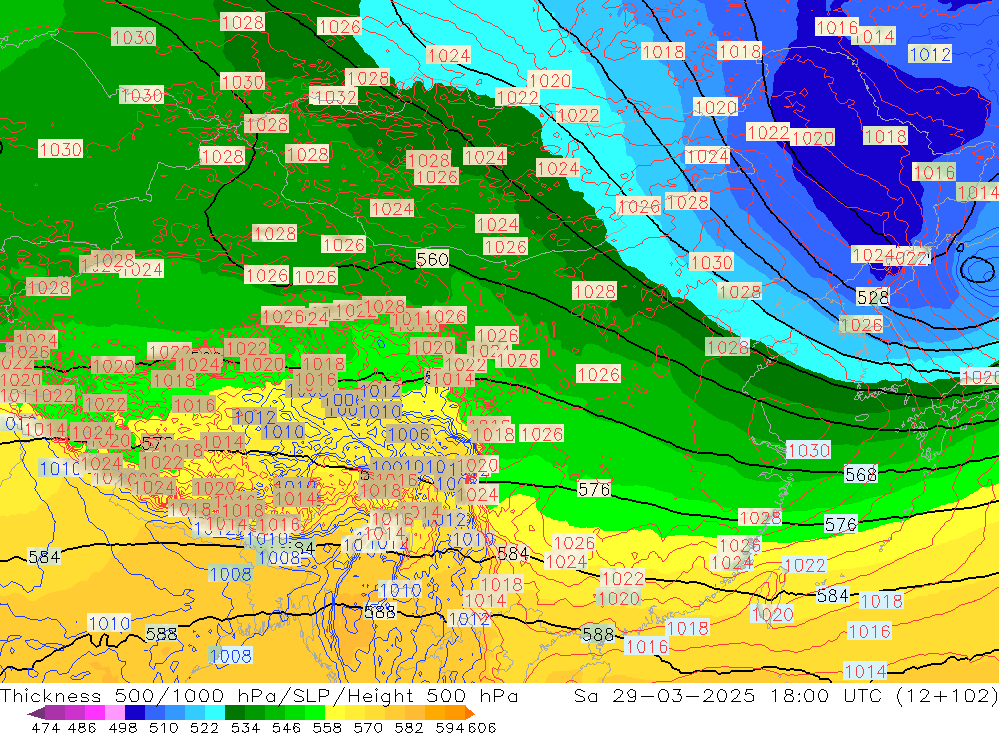Click the legend value 498
The image size is (1000, 733).
click(x=123, y=727)
